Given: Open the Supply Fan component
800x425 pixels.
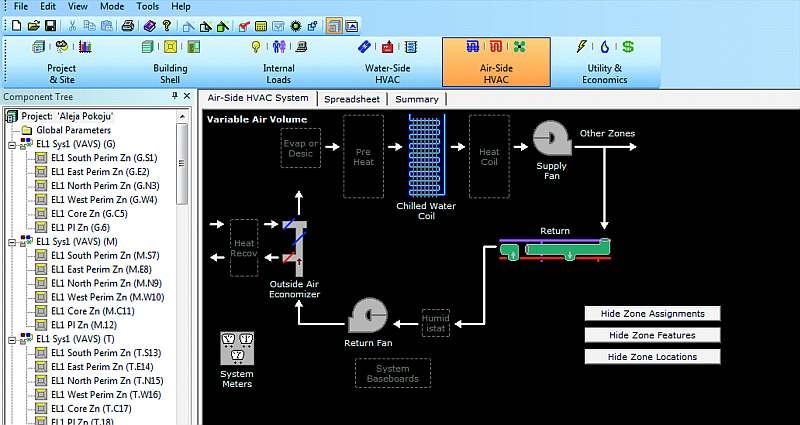Looking at the screenshot, I should coord(552,138).
